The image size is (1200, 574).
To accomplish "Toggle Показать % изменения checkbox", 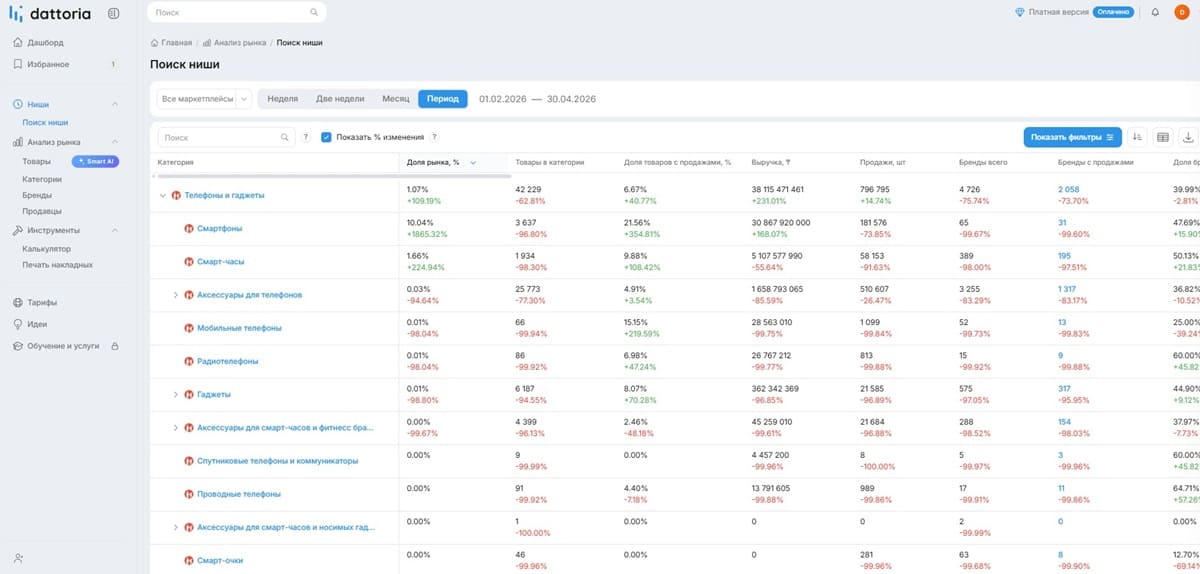I will click(x=326, y=137).
